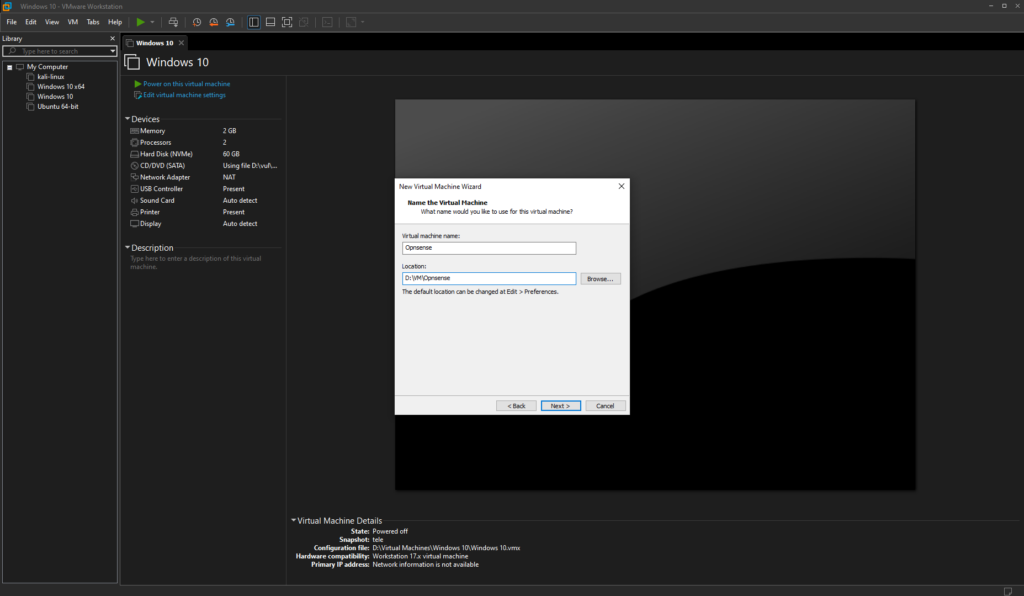Click the 2 GB memory value
The height and width of the screenshot is (596, 1024).
[229, 131]
